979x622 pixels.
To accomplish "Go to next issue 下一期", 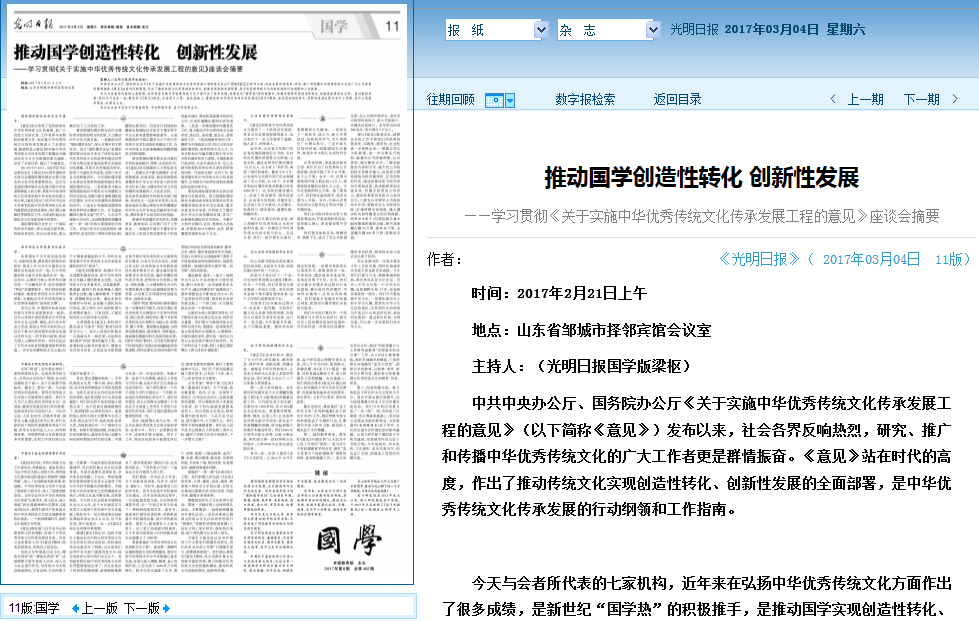I will coord(921,99).
